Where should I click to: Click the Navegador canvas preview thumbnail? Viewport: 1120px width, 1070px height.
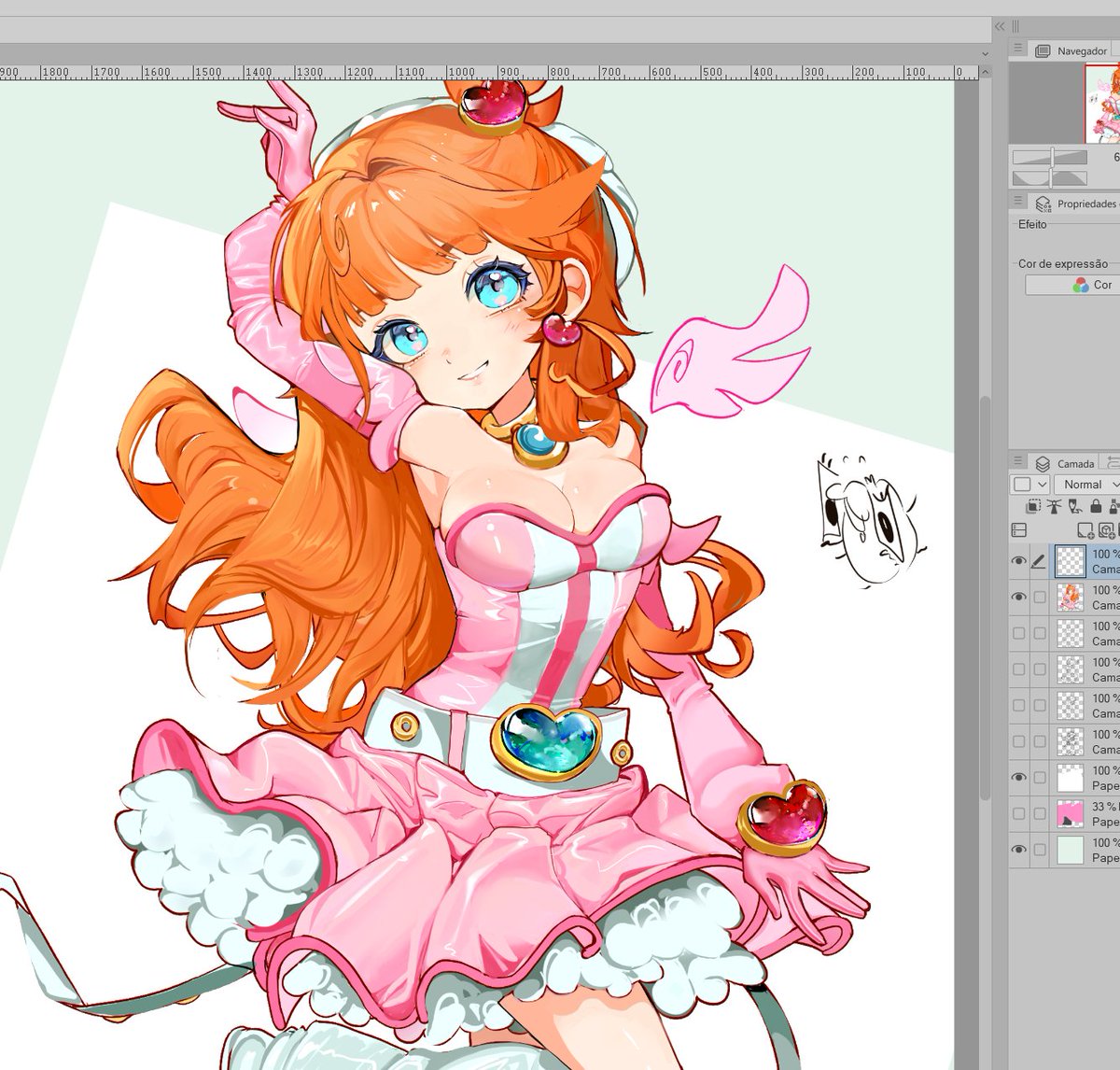1102,104
